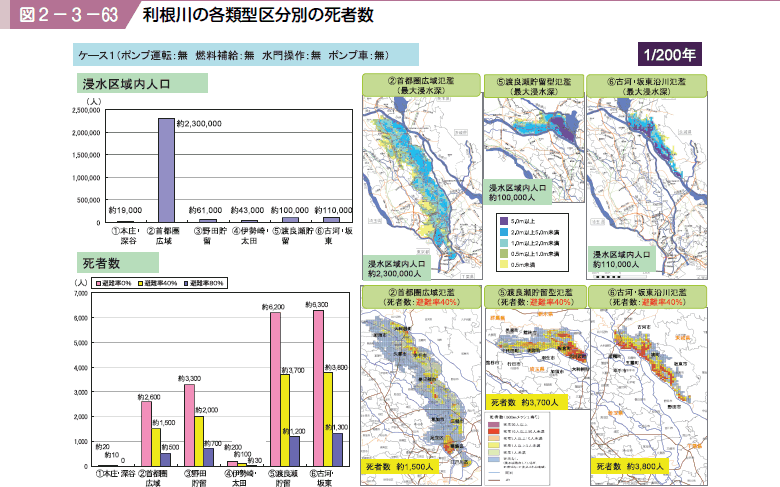Click the yellow 避難率40% legend marker
The height and width of the screenshot is (487, 780).
(x=139, y=284)
